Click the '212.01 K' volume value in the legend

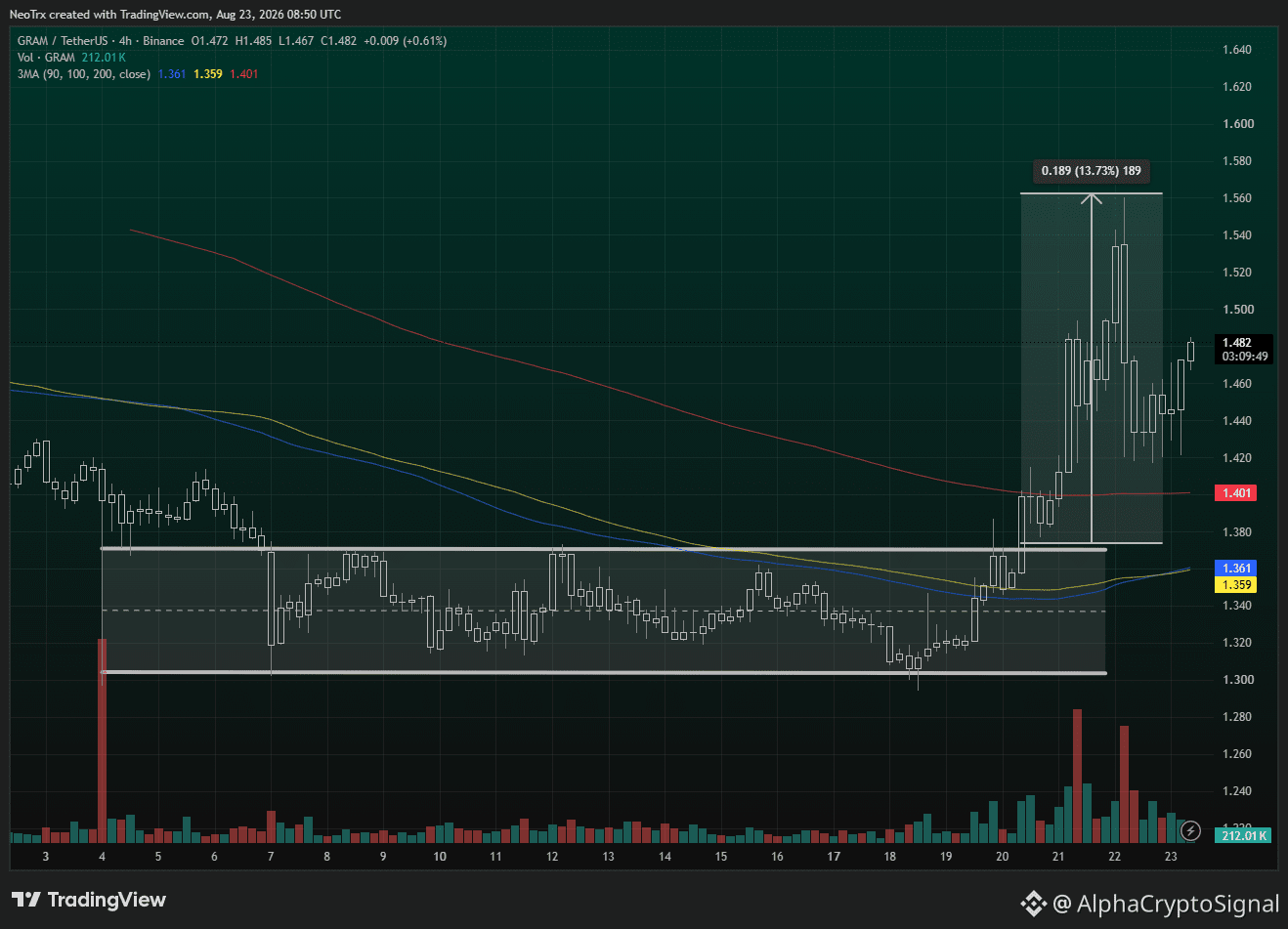pos(104,58)
